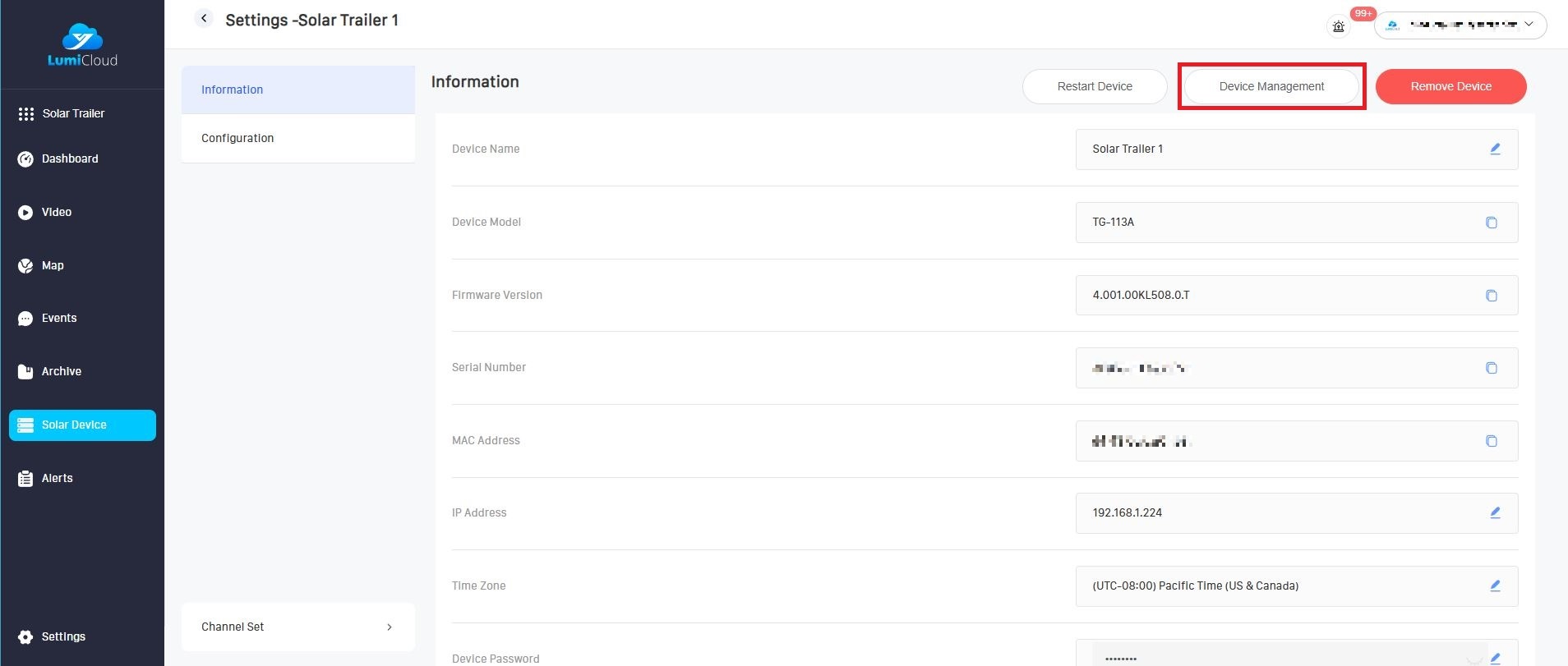Expand the Channel Set section
Viewport: 1568px width, 666px height.
297,627
